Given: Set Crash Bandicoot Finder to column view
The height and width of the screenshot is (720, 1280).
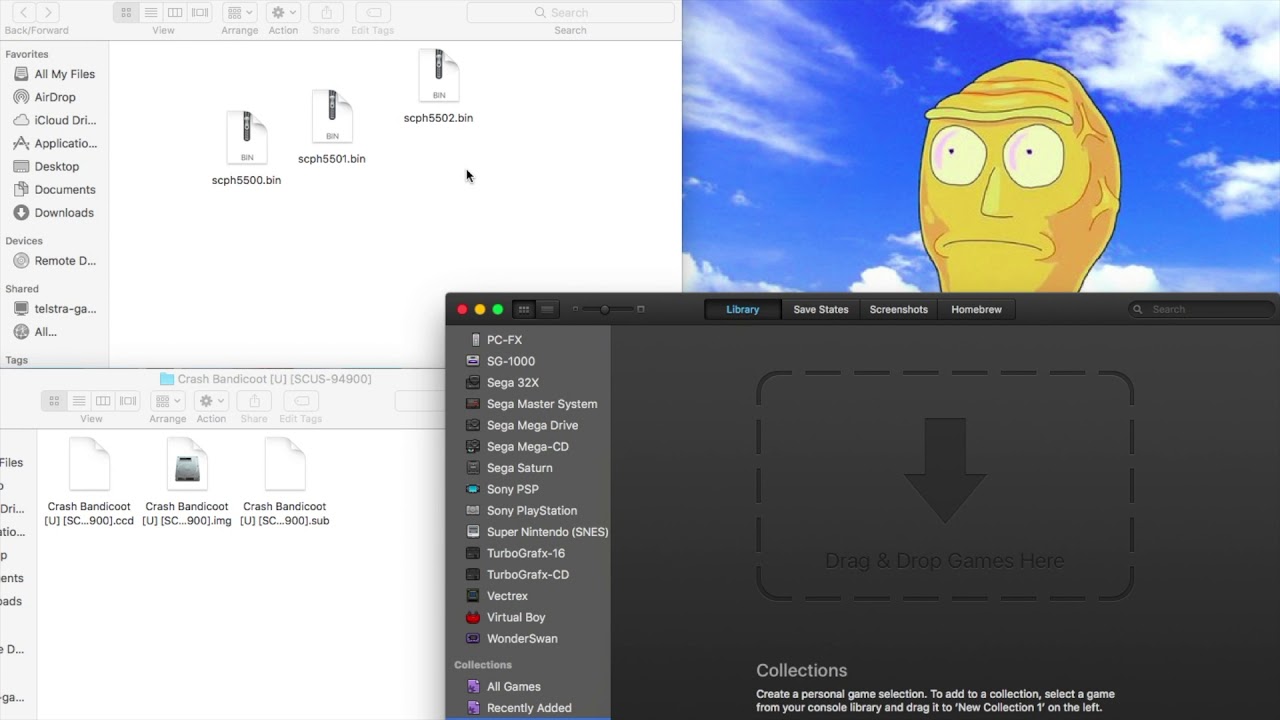Looking at the screenshot, I should click(x=103, y=401).
